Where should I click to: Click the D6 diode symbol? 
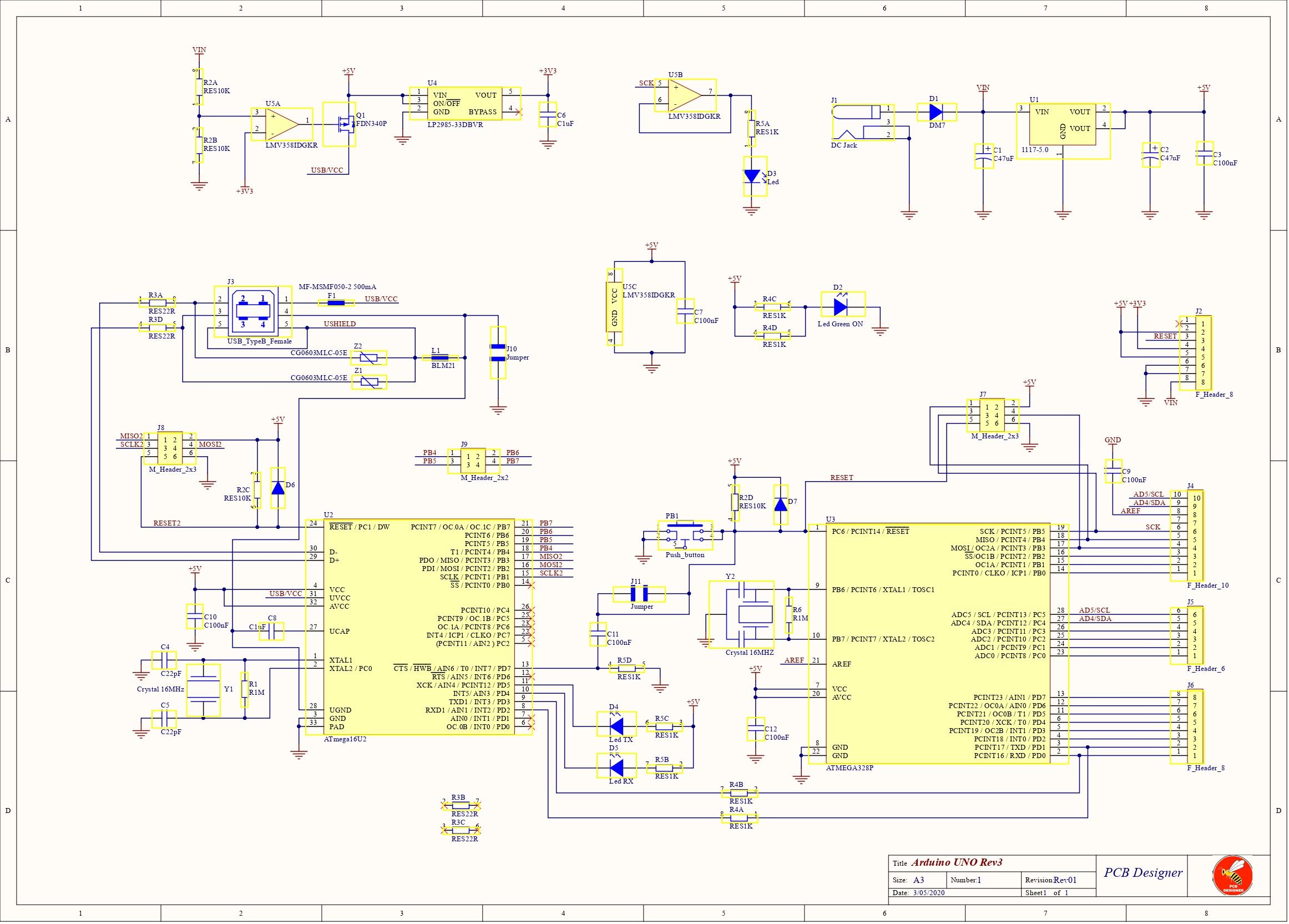(278, 488)
